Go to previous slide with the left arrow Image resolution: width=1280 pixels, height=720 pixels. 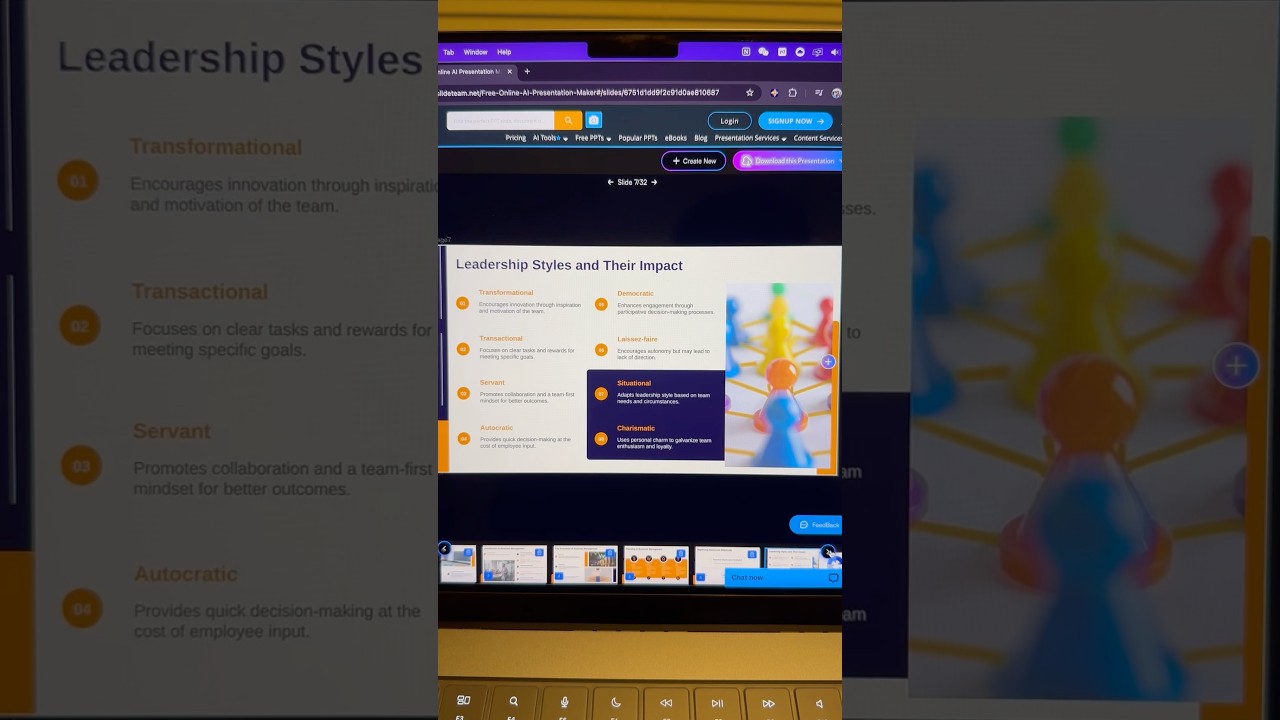tap(611, 182)
